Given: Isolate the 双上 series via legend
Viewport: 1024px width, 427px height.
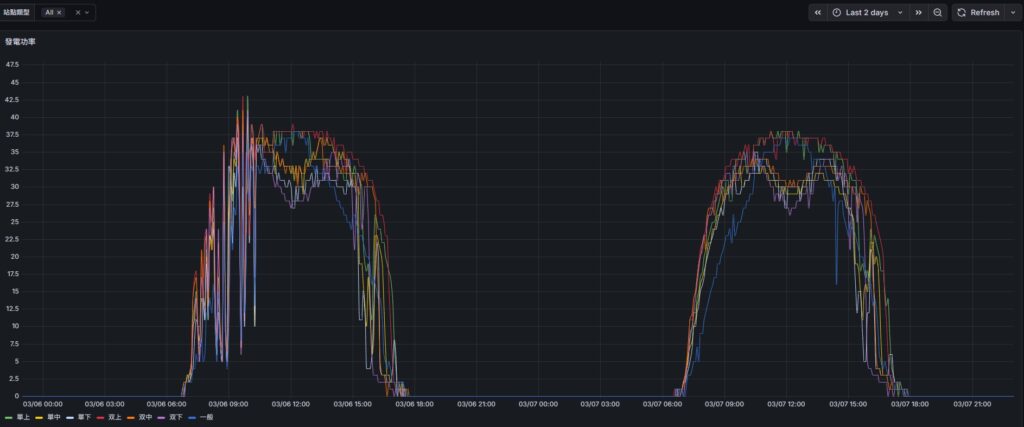Looking at the screenshot, I should coord(114,417).
